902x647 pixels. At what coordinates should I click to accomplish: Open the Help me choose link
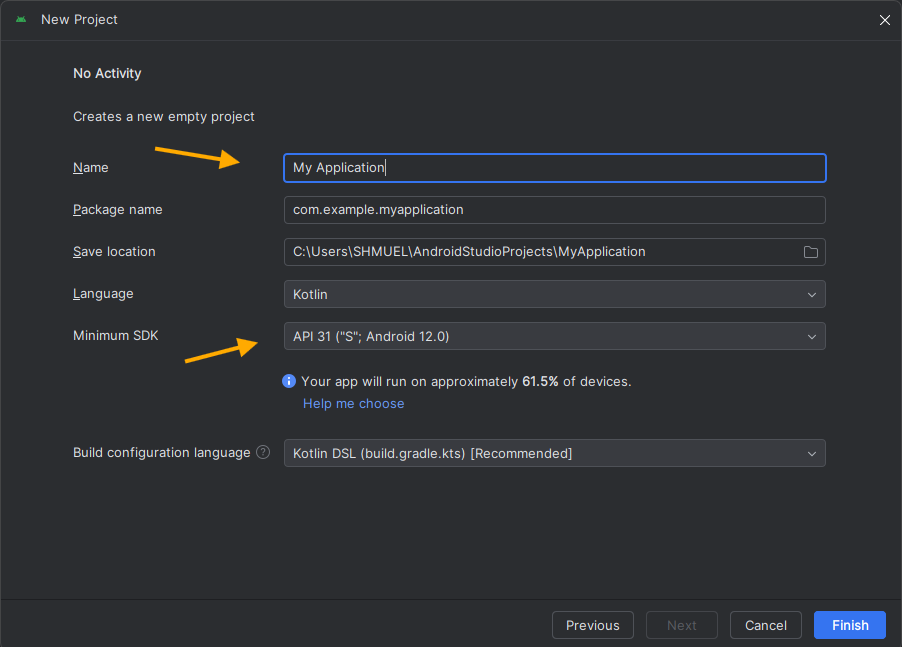tap(353, 403)
